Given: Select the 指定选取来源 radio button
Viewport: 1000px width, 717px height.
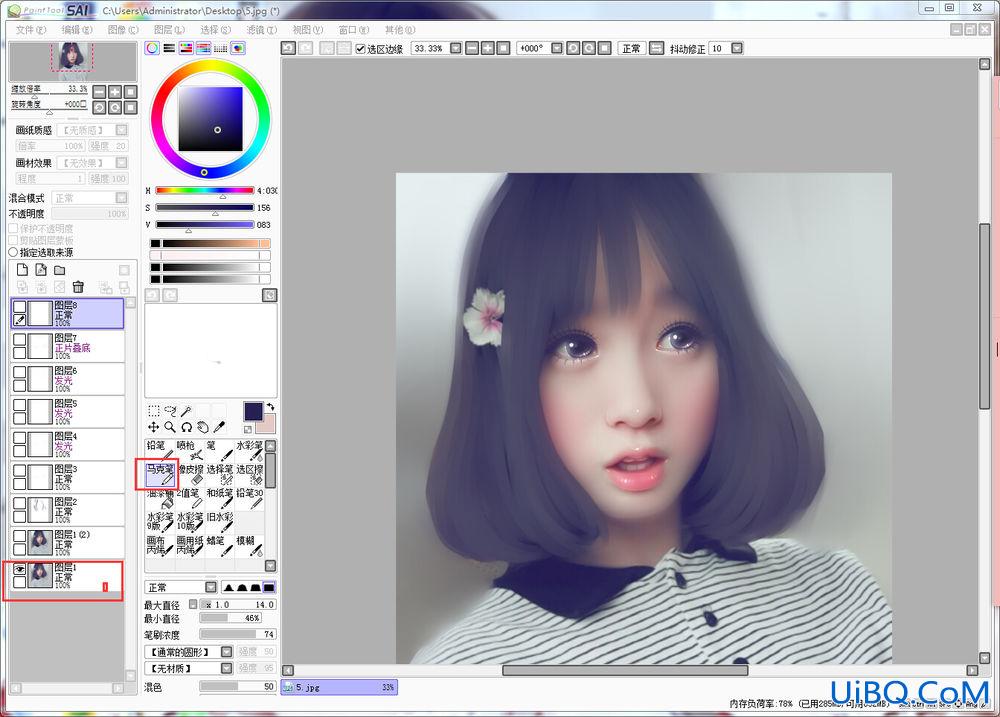Looking at the screenshot, I should 13,253.
